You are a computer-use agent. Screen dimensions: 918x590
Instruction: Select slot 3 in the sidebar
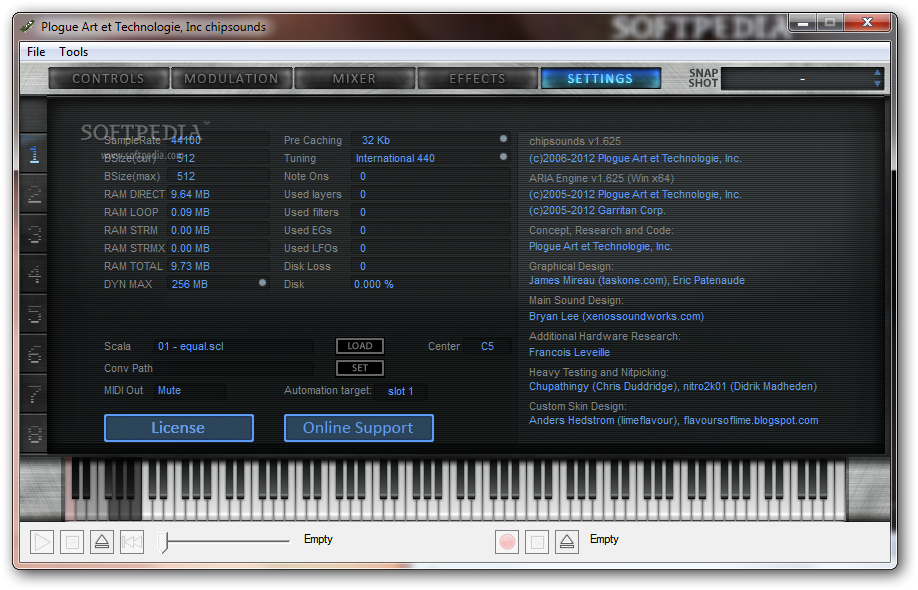click(x=34, y=234)
